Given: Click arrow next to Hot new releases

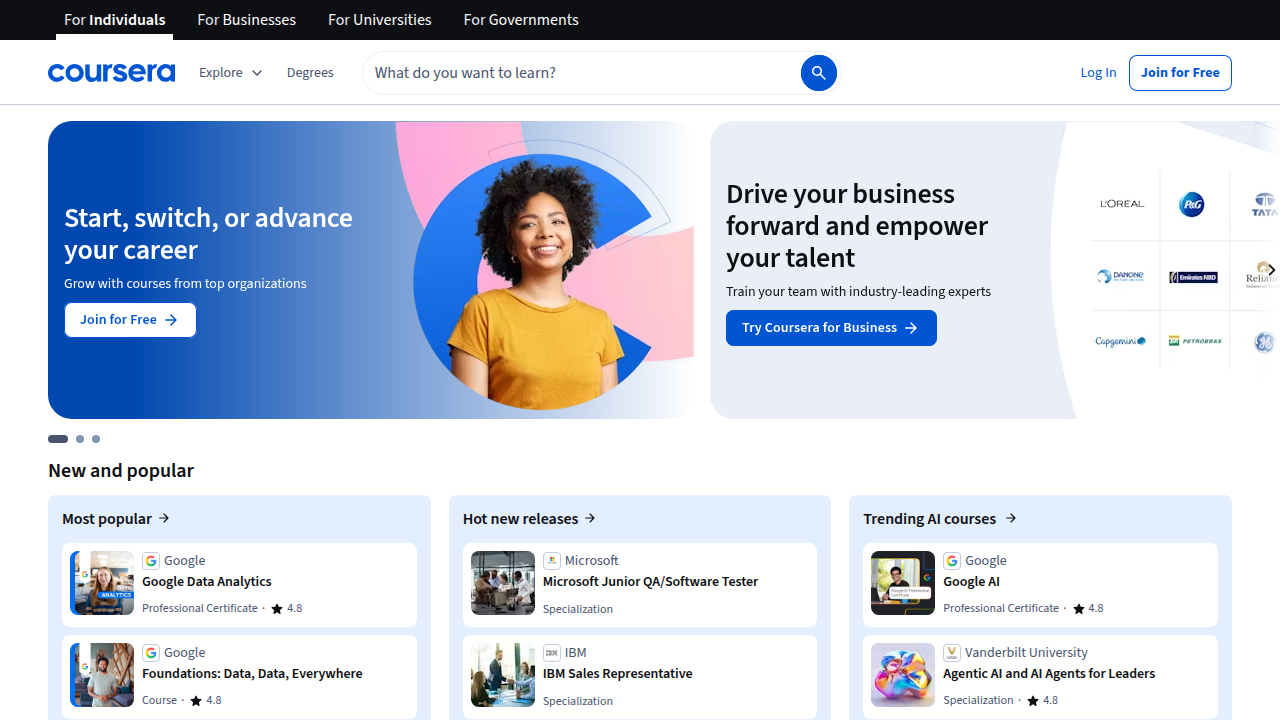Looking at the screenshot, I should pos(590,518).
